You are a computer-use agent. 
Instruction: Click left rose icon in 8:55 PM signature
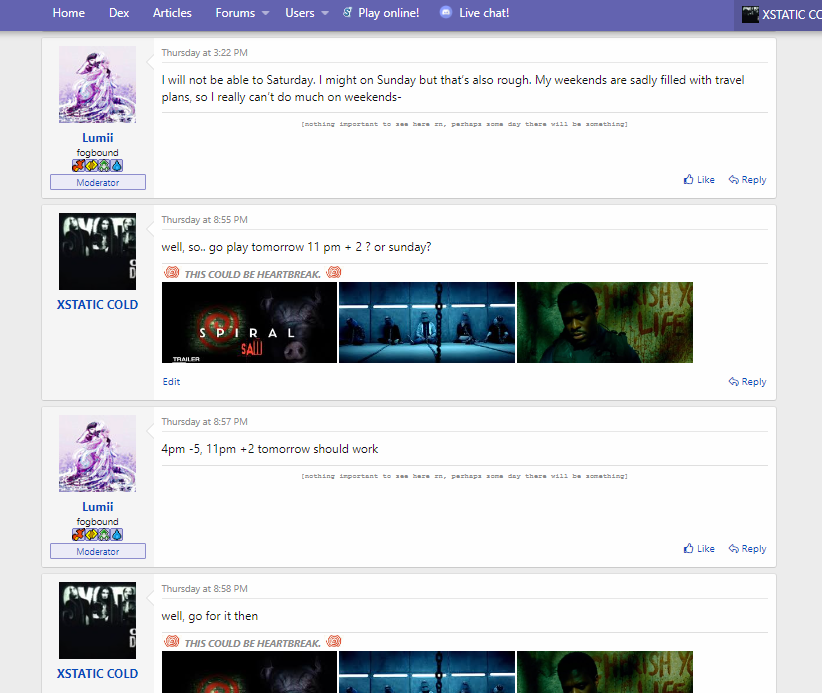pos(171,273)
